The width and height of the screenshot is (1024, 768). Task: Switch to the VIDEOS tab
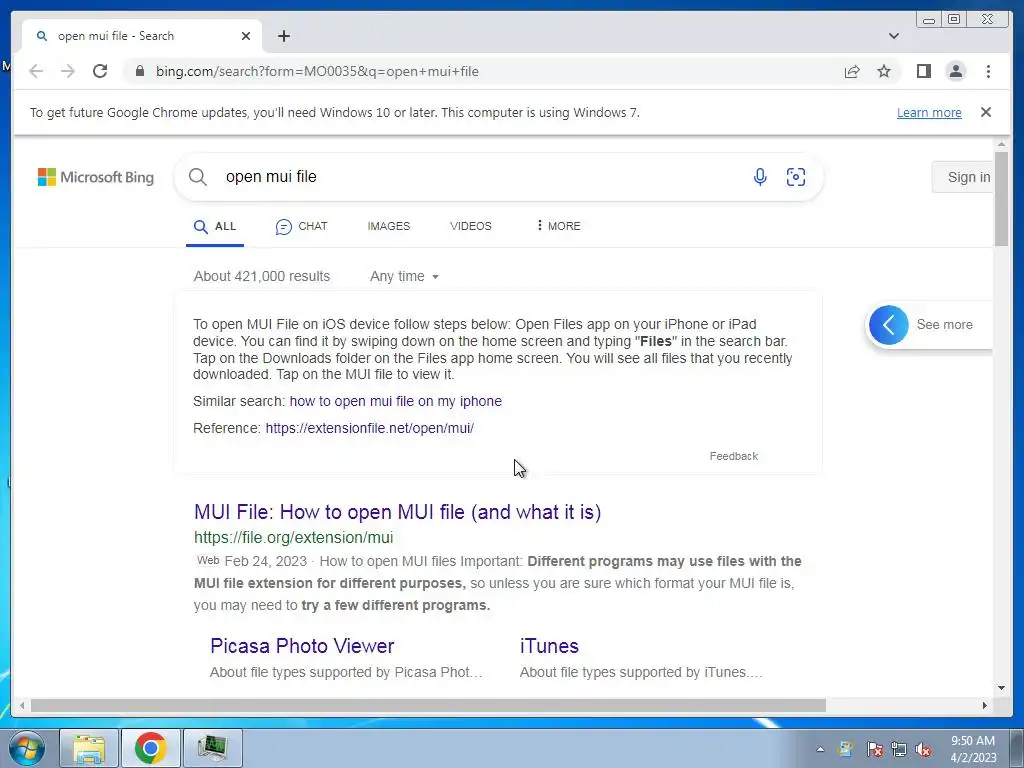470,226
